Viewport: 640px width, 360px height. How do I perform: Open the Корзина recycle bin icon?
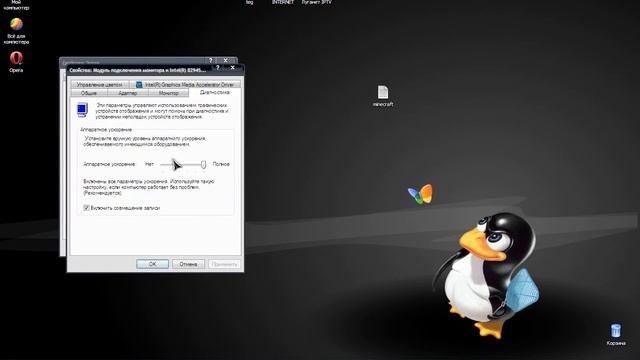(x=616, y=331)
